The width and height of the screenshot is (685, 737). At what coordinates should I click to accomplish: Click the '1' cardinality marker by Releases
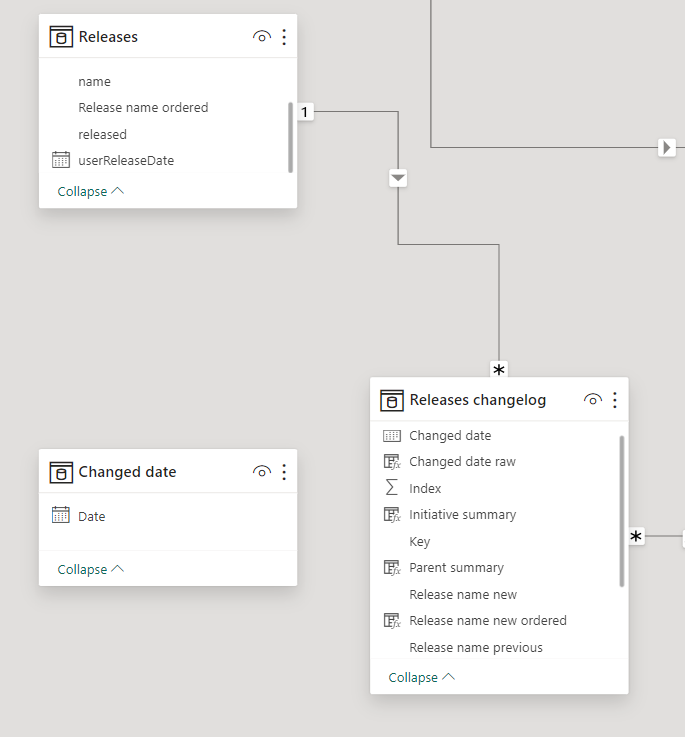click(x=305, y=112)
